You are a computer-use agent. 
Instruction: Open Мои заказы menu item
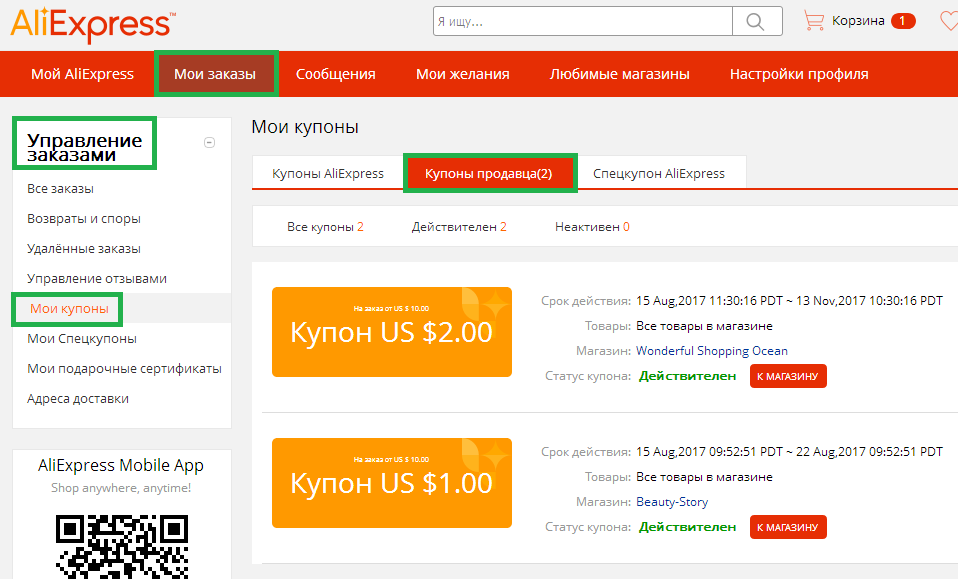point(215,74)
